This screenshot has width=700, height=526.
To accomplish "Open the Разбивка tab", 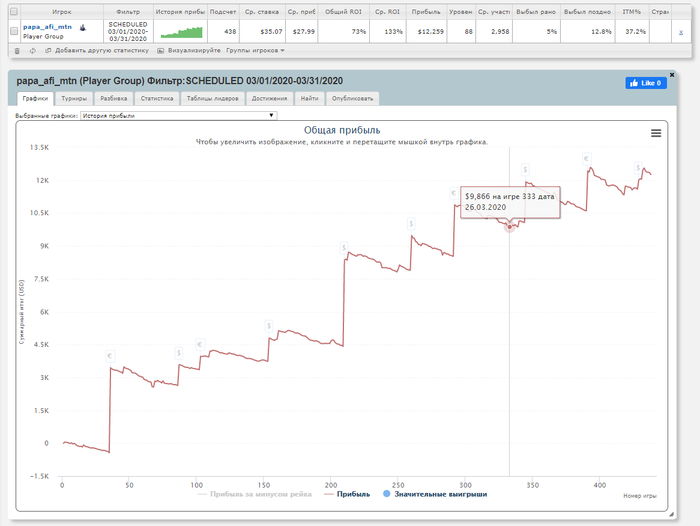I will tap(113, 98).
